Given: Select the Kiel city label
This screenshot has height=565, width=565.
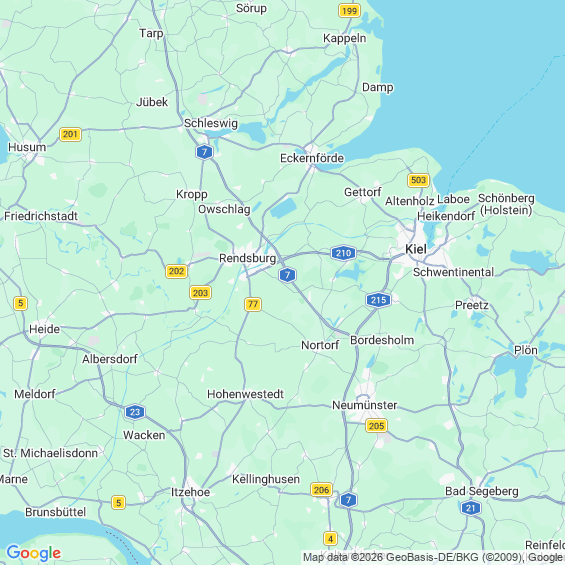Looking at the screenshot, I should 416,249.
